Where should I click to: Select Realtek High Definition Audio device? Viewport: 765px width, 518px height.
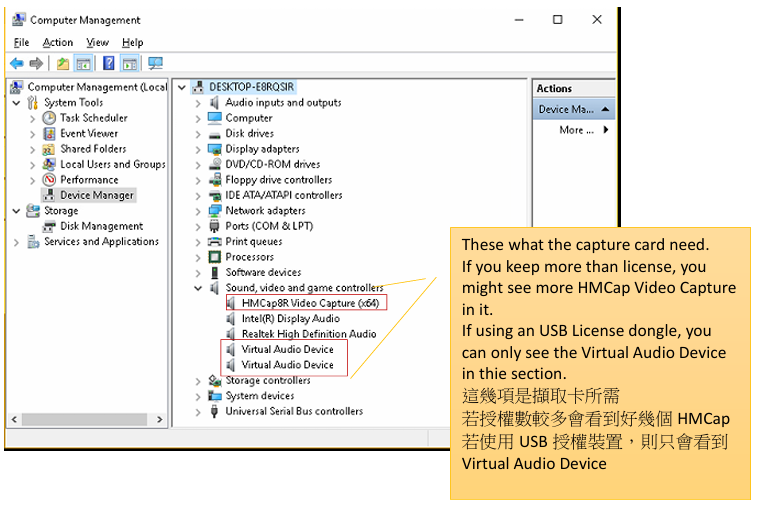(x=309, y=334)
